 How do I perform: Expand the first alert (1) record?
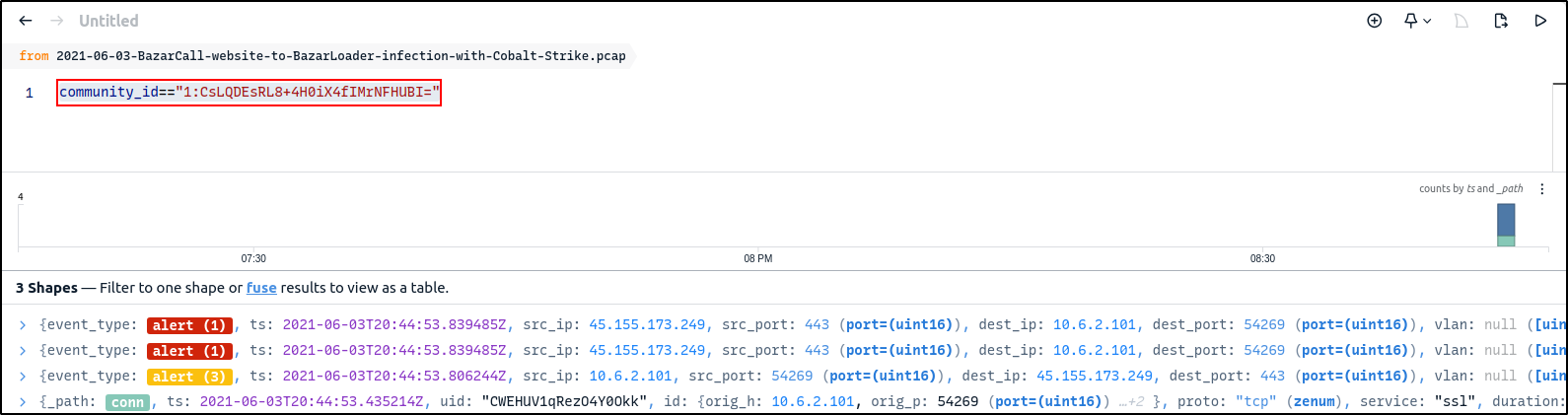click(x=23, y=325)
